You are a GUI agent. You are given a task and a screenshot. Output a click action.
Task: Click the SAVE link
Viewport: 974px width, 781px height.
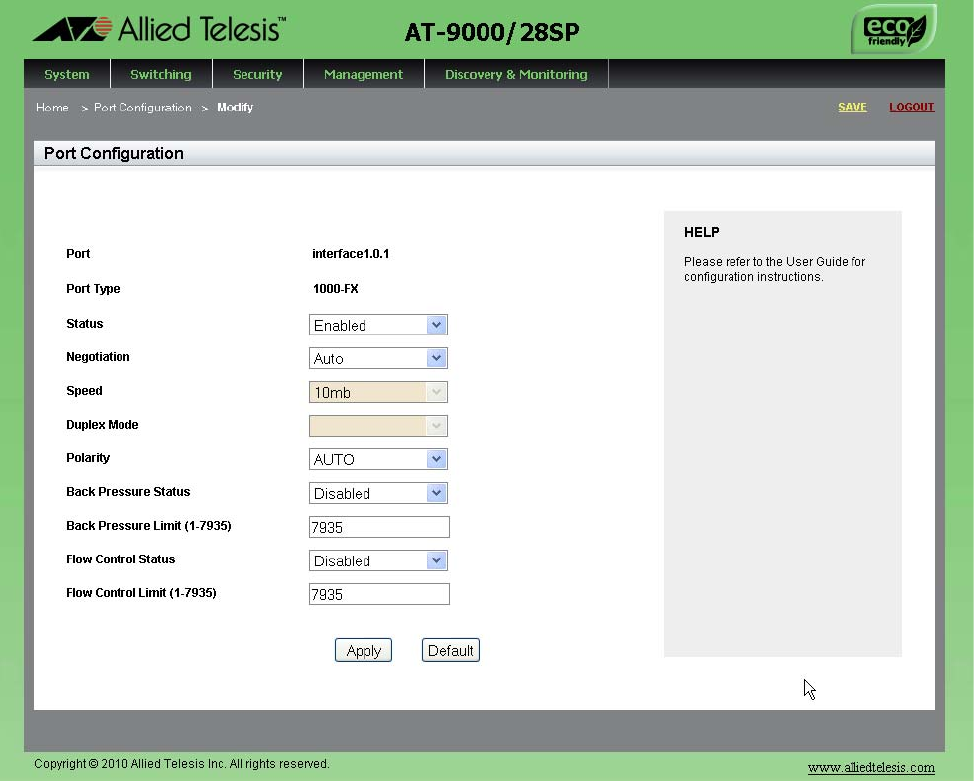pos(852,107)
